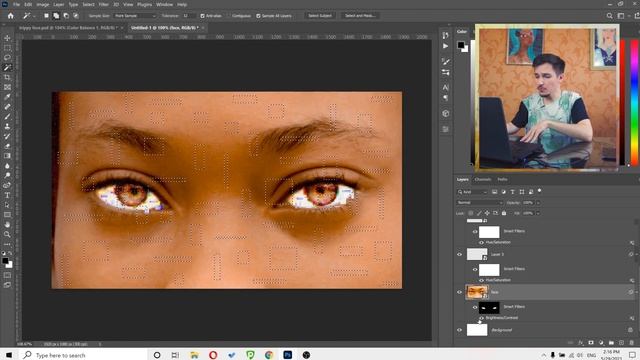Toggle the Anti-alias checkbox
Image resolution: width=640 pixels, height=360 pixels.
(x=202, y=16)
